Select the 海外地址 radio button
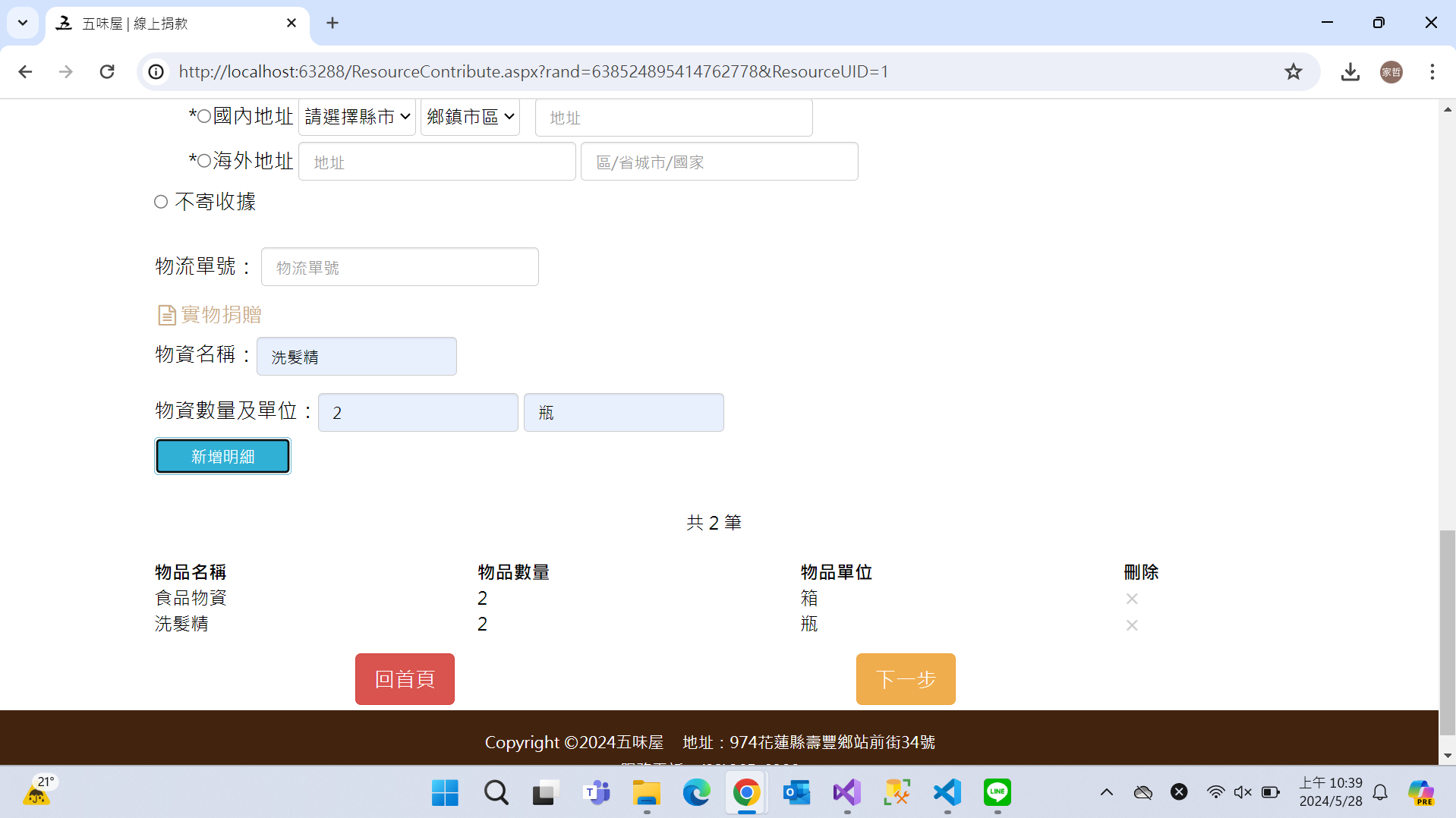Image resolution: width=1456 pixels, height=818 pixels. (x=204, y=161)
